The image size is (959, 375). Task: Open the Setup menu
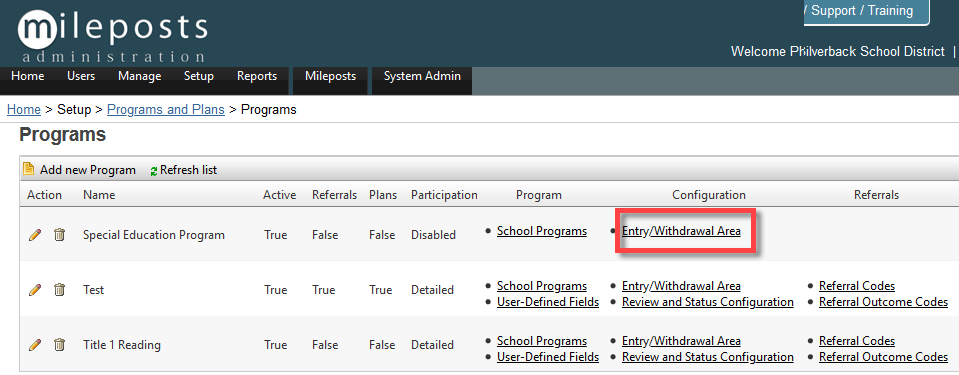coord(199,76)
